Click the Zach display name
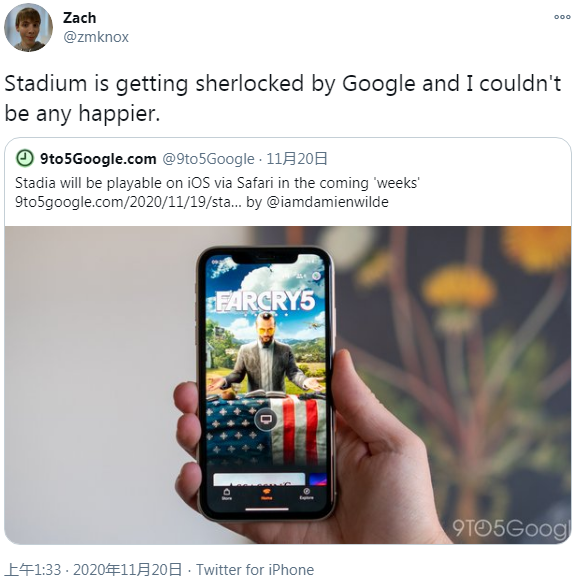 (80, 18)
